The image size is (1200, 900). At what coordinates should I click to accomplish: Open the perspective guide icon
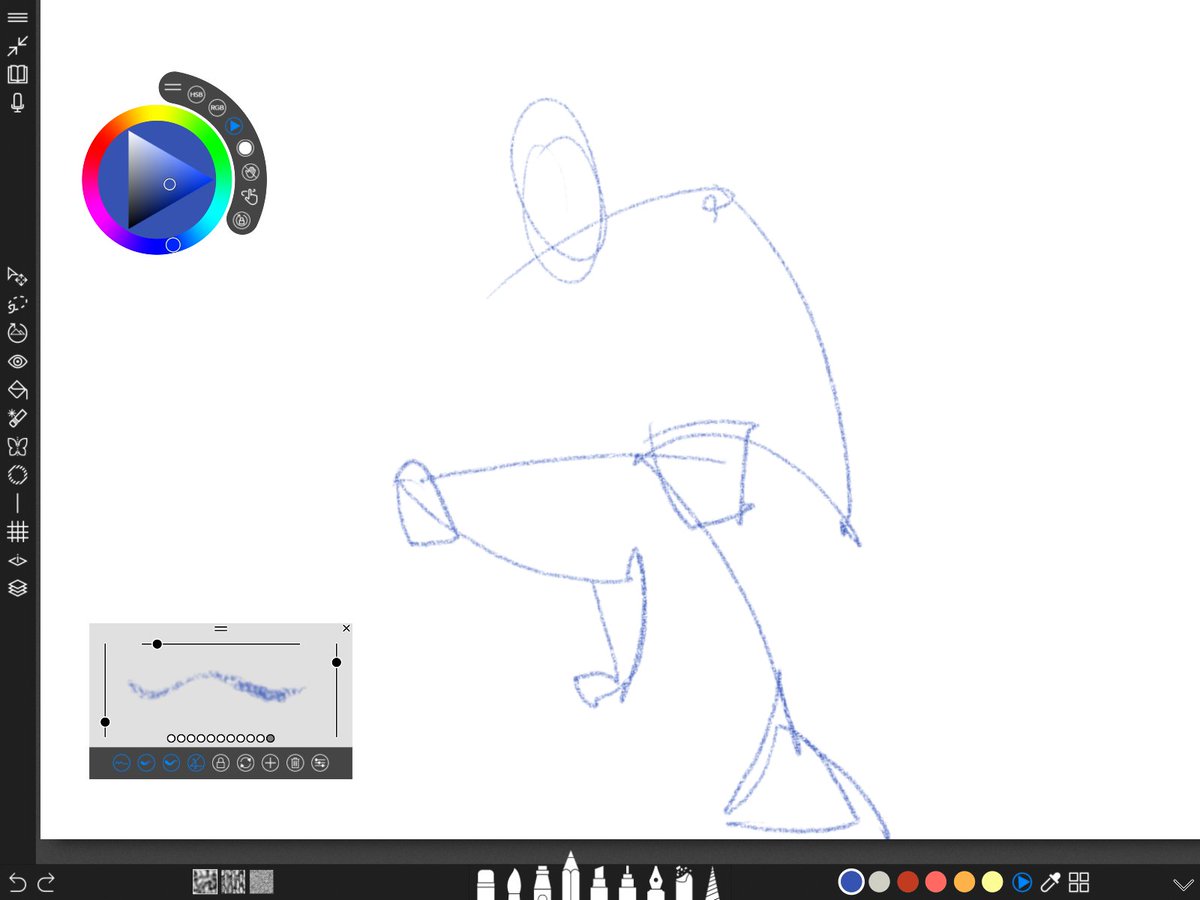point(18,561)
